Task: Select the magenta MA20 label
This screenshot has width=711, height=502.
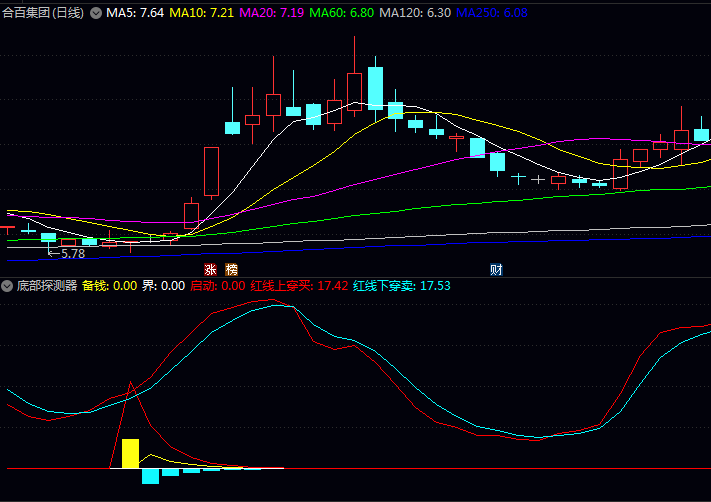Action: [x=272, y=13]
